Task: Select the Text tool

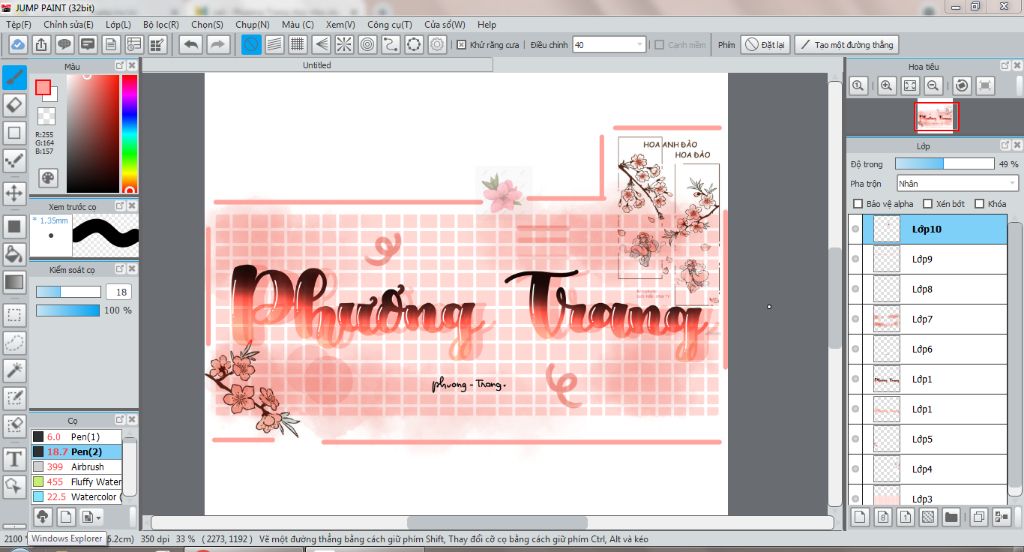Action: (14, 459)
